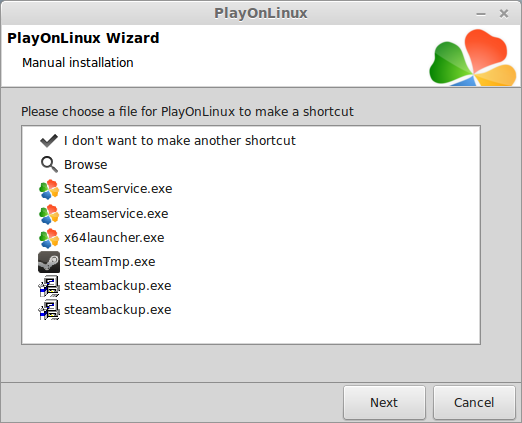Minimize the PlayOnLinux window
The image size is (522, 423).
tap(481, 14)
